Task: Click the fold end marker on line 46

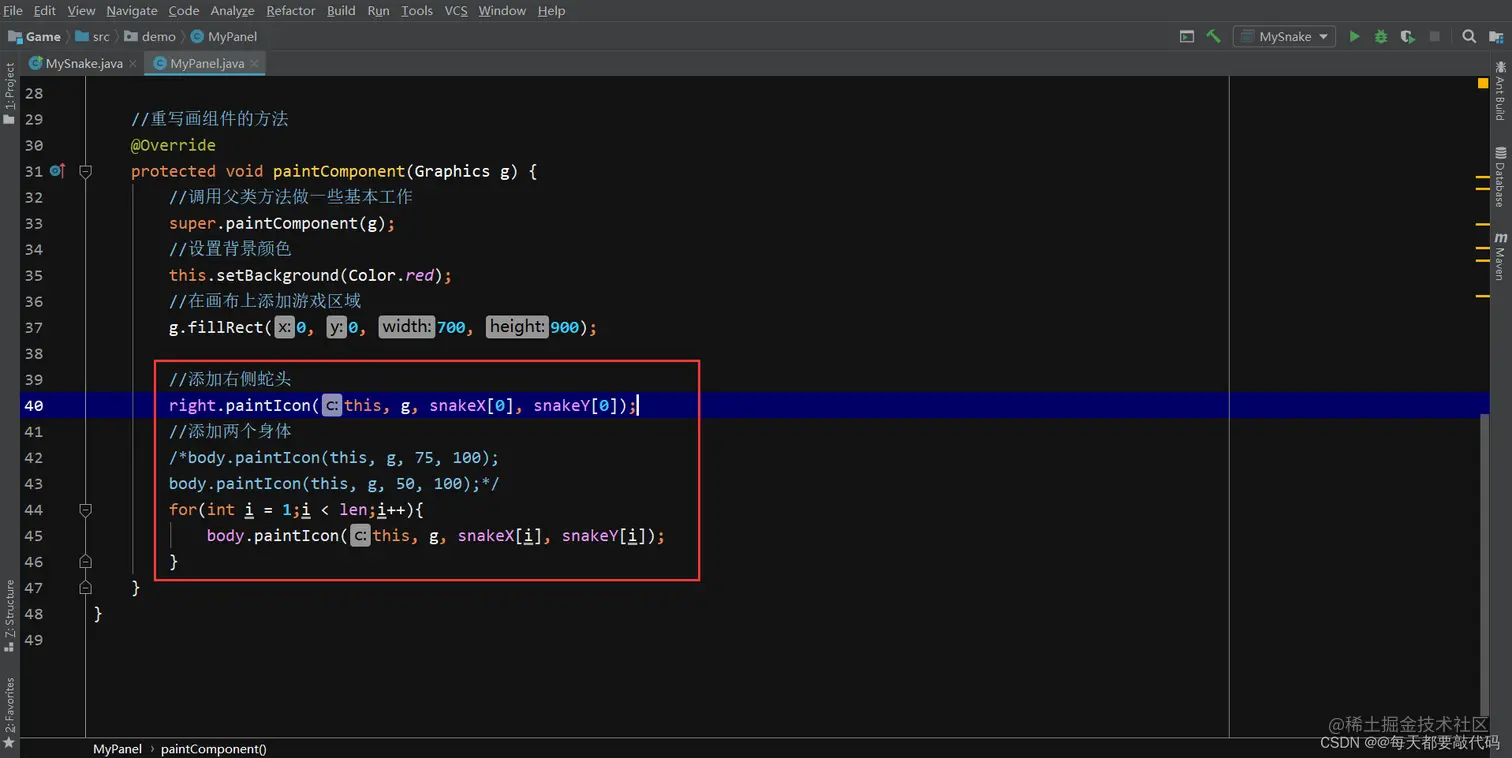Action: [x=85, y=561]
